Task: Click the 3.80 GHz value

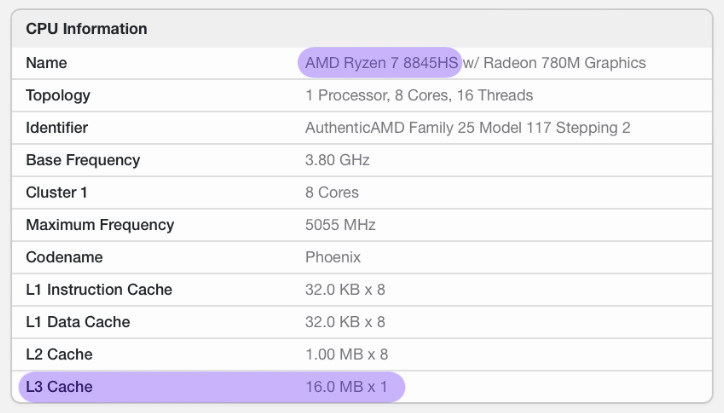Action: pos(337,160)
